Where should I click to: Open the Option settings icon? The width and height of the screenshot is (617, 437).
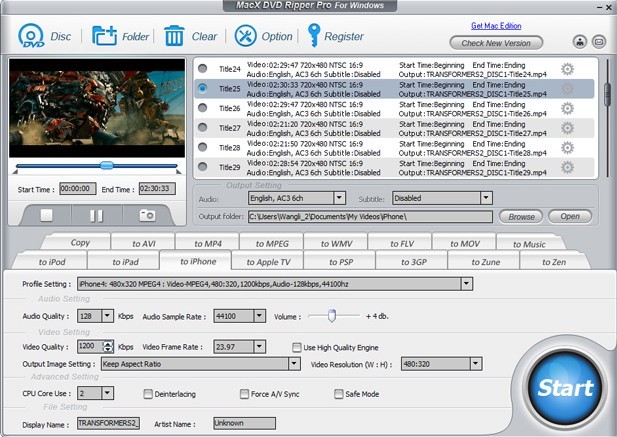pyautogui.click(x=246, y=36)
